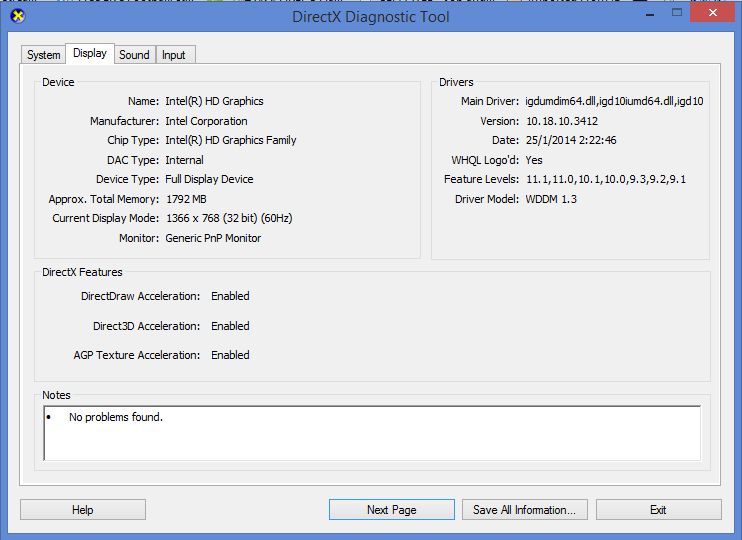Click the 'Current Display Mode:' label
Viewport: 742px width, 540px height.
pyautogui.click(x=106, y=218)
